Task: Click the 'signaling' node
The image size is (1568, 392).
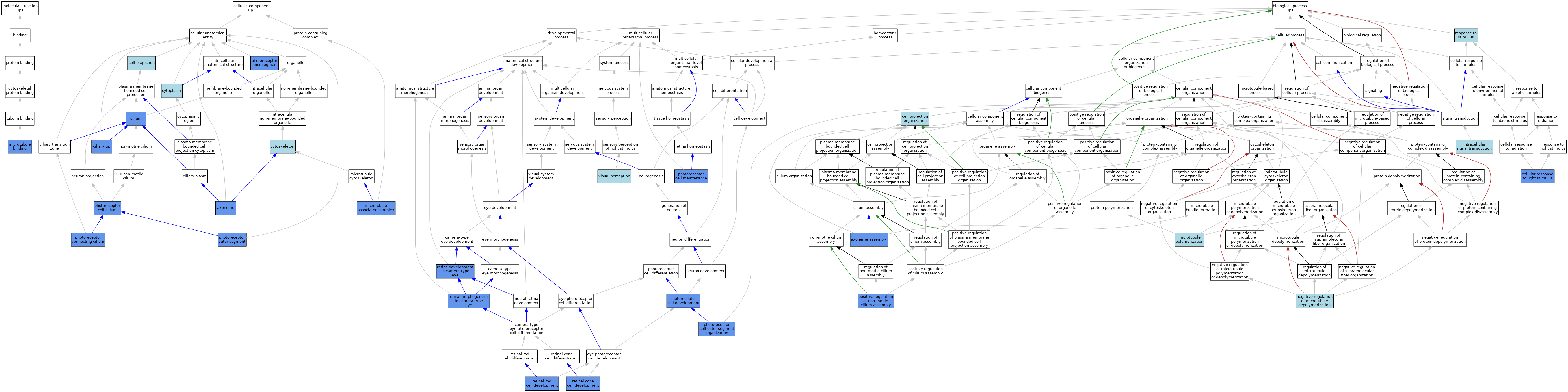Action: 1373,91
